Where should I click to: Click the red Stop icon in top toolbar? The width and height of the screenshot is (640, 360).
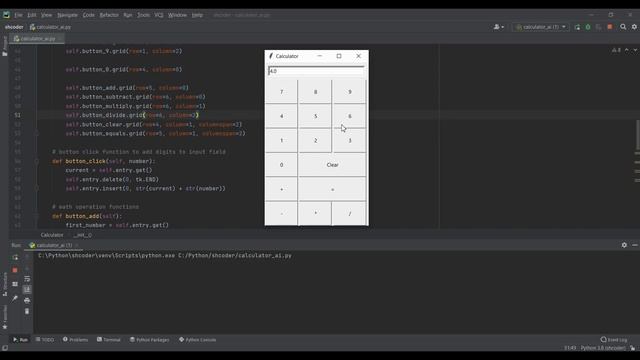coord(610,27)
